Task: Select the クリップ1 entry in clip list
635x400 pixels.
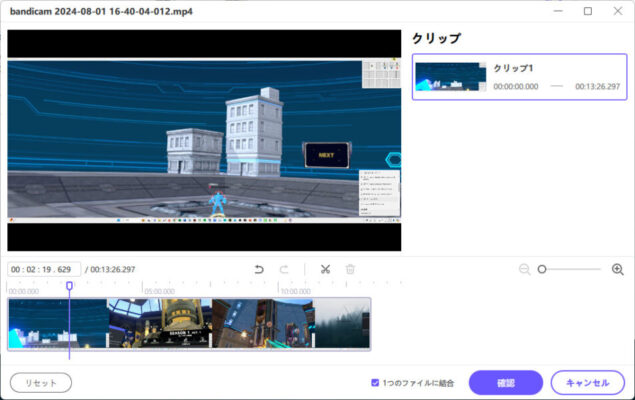Action: click(x=520, y=77)
